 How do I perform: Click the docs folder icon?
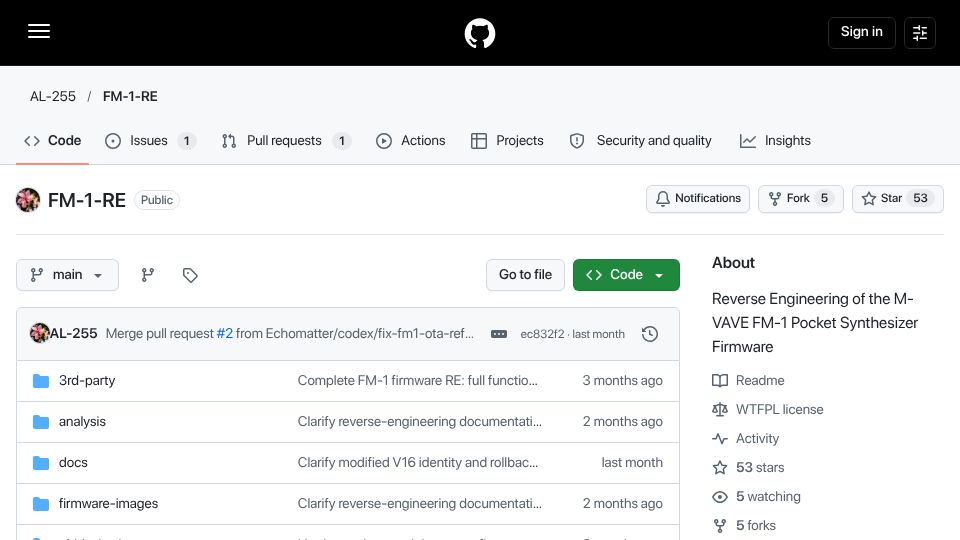41,463
